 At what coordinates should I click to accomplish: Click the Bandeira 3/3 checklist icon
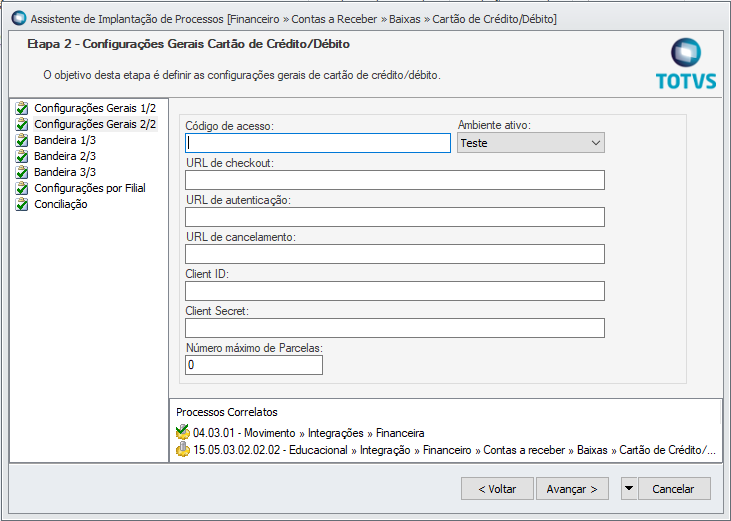click(22, 172)
